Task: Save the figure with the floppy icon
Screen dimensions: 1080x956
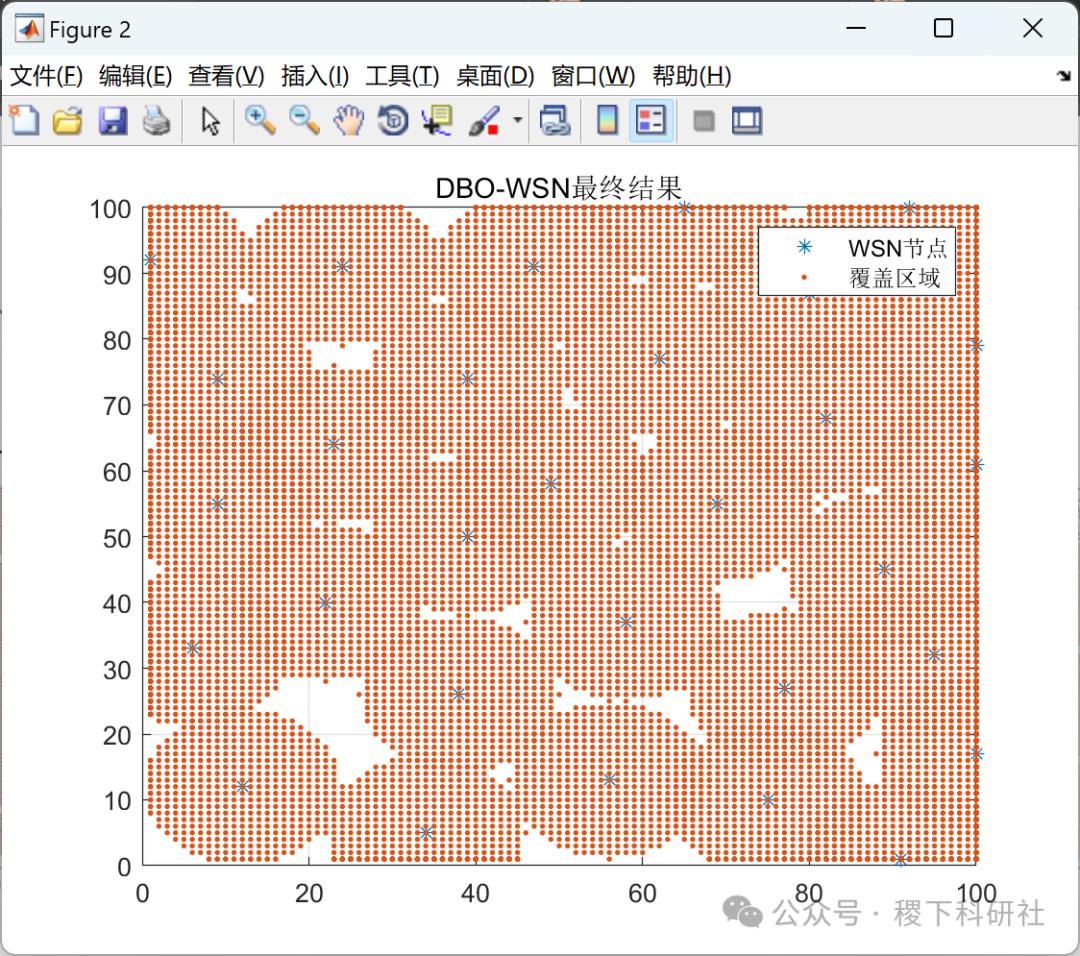Action: click(x=112, y=121)
